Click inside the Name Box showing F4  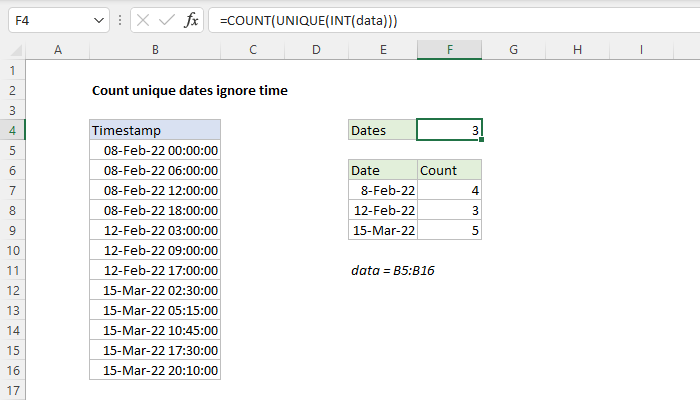pyautogui.click(x=45, y=20)
